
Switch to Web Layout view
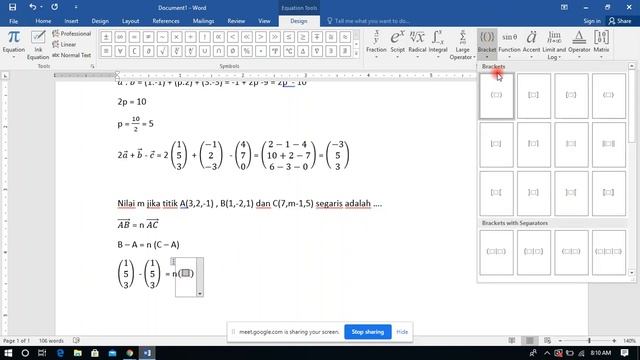(547, 340)
